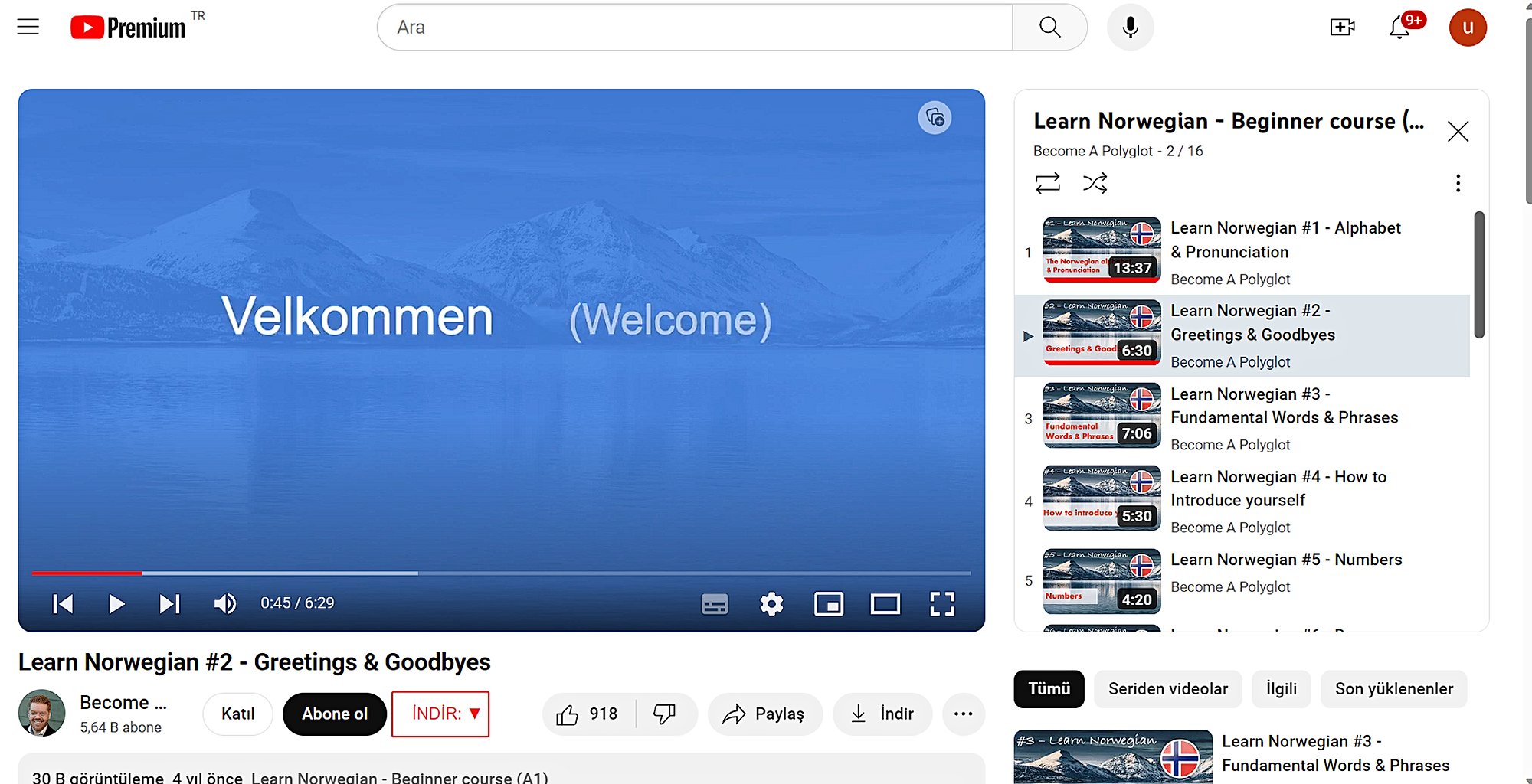Click the voice search microphone icon
The image size is (1532, 784).
[x=1130, y=28]
